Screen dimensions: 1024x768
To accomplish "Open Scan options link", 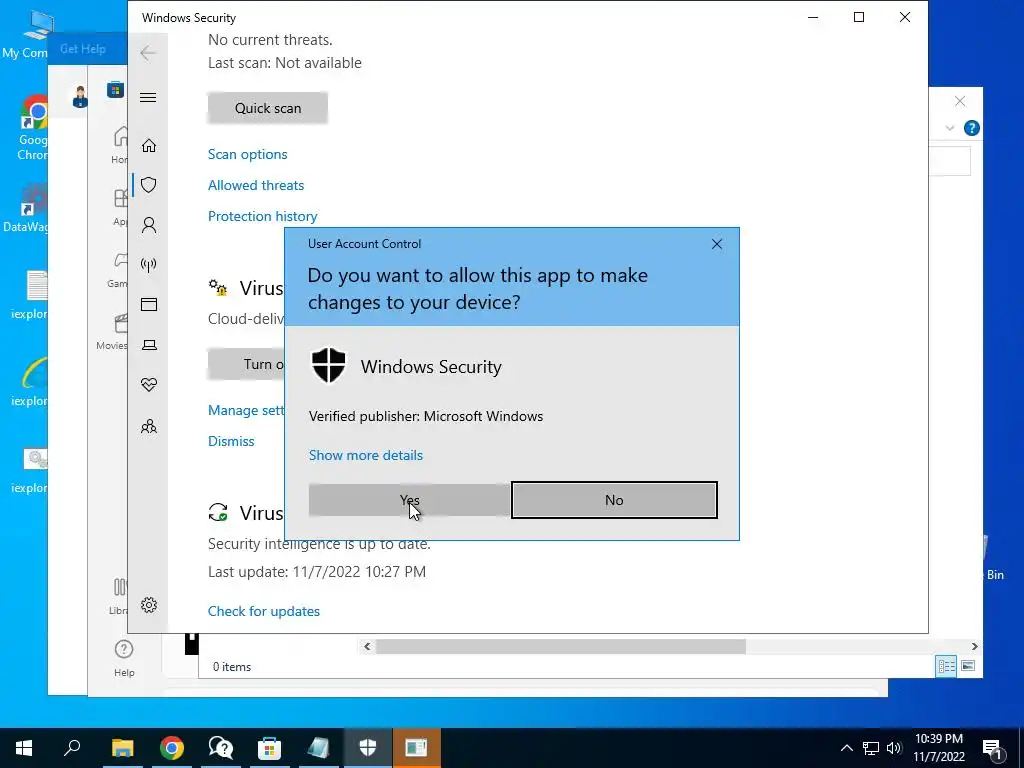I will pyautogui.click(x=248, y=154).
